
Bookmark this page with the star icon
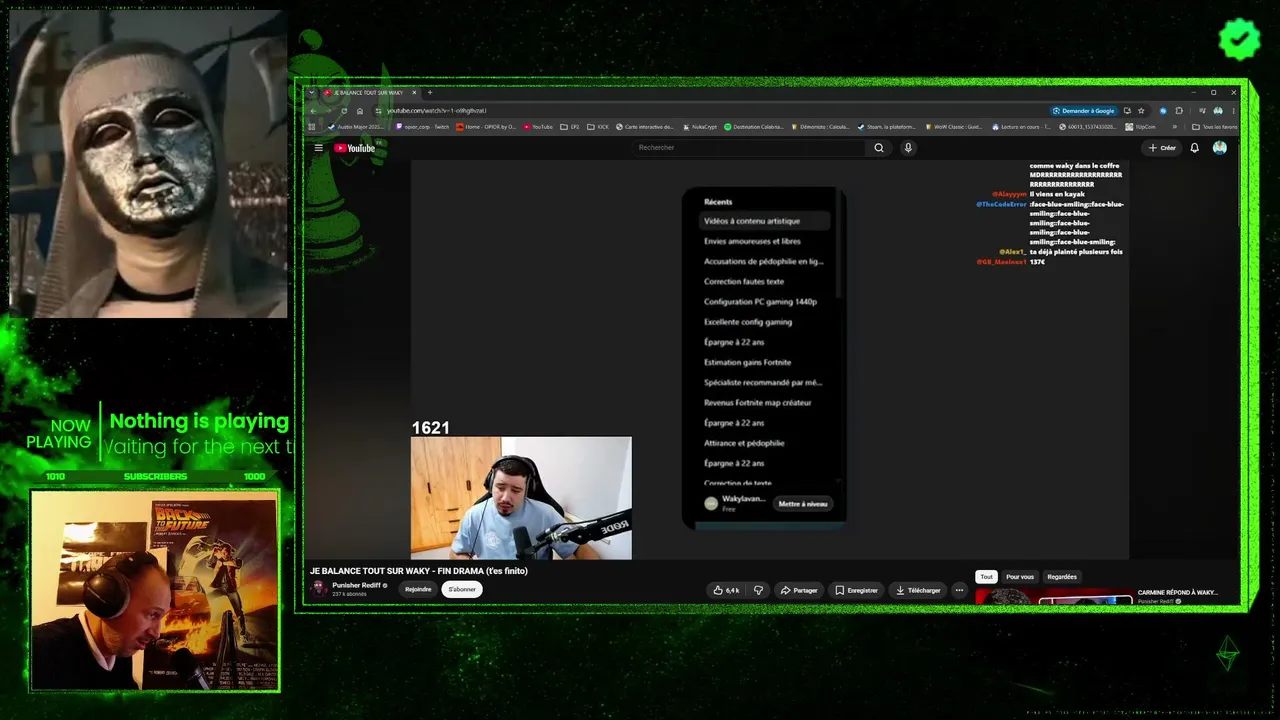click(1141, 110)
